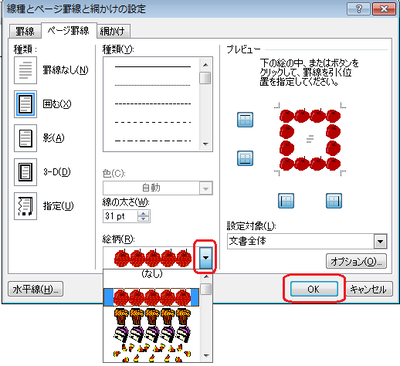This screenshot has height=366, width=400.
Task: Click the 3-D(D) label text
Action: tap(57, 172)
